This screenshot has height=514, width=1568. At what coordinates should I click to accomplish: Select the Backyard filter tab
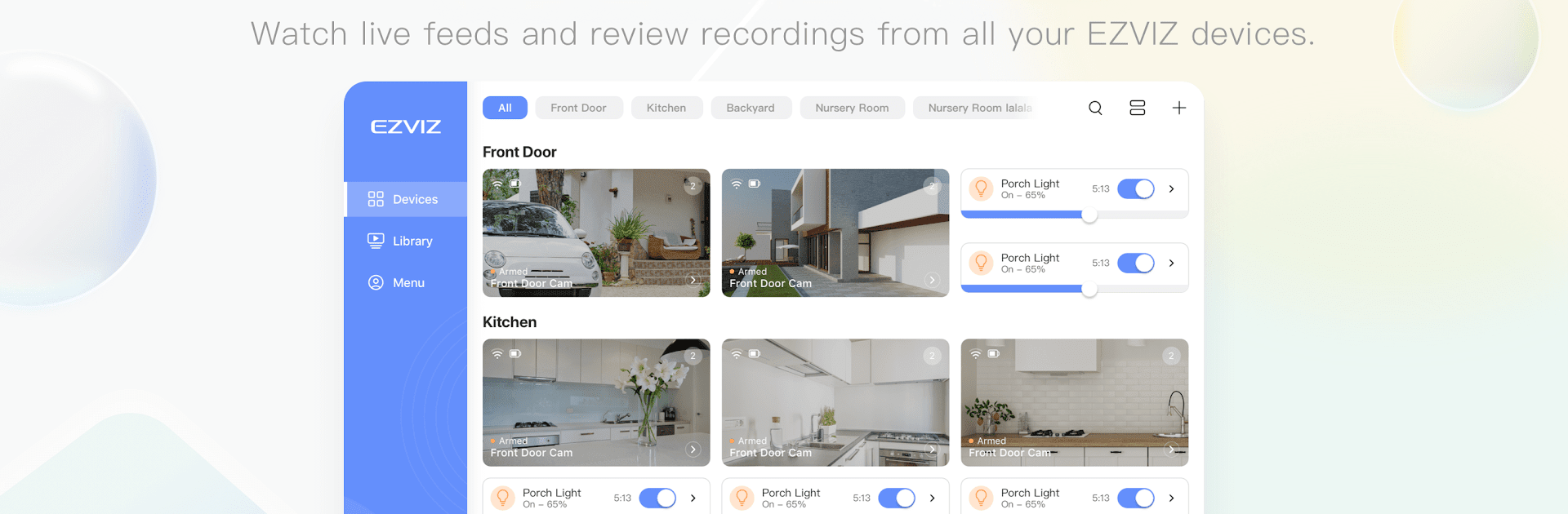pos(751,108)
